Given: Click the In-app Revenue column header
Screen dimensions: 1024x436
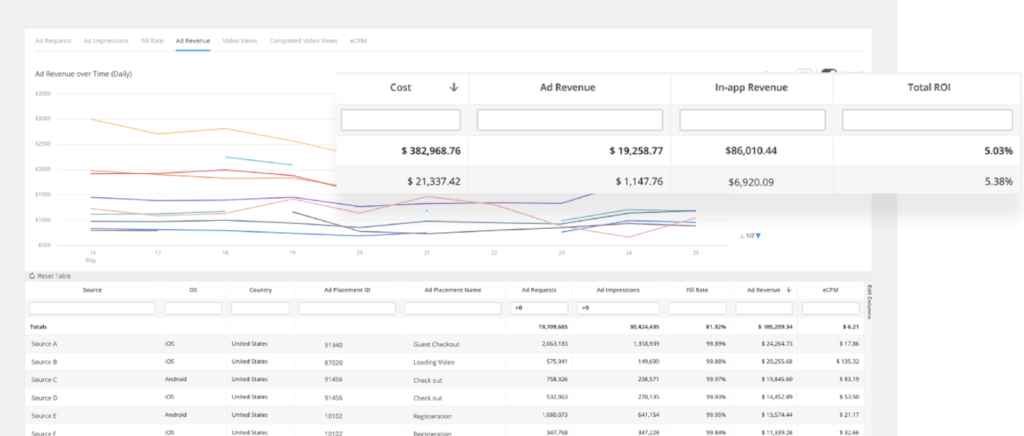Looking at the screenshot, I should (x=752, y=87).
